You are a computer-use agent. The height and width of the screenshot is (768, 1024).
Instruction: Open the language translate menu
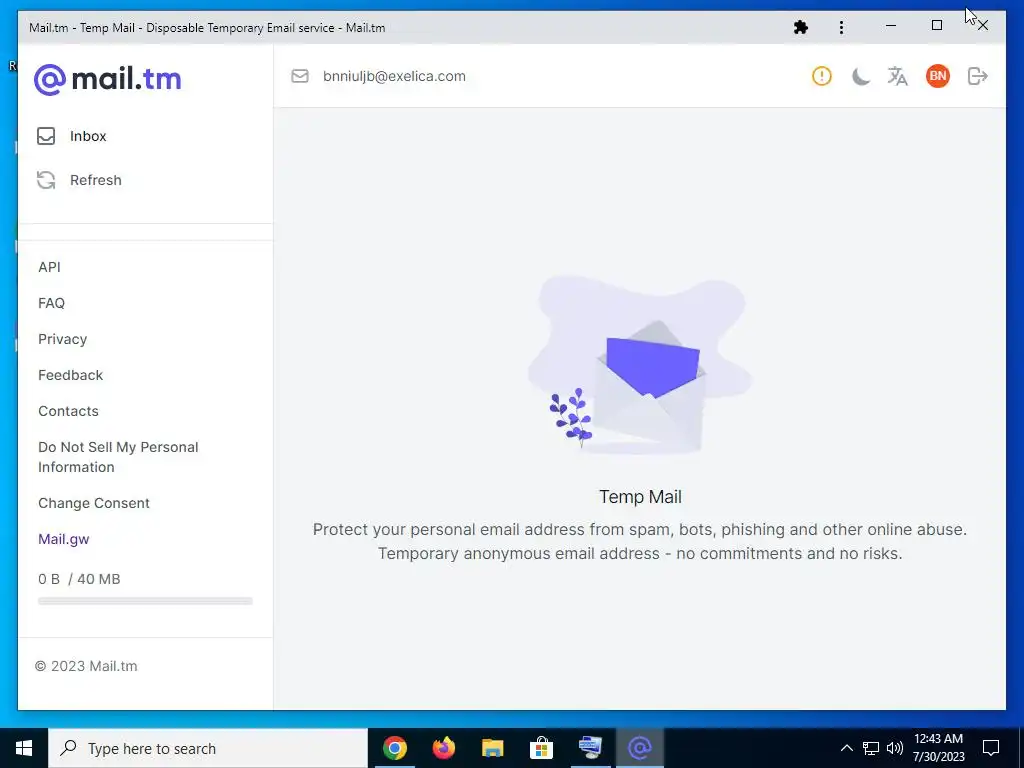coord(898,76)
